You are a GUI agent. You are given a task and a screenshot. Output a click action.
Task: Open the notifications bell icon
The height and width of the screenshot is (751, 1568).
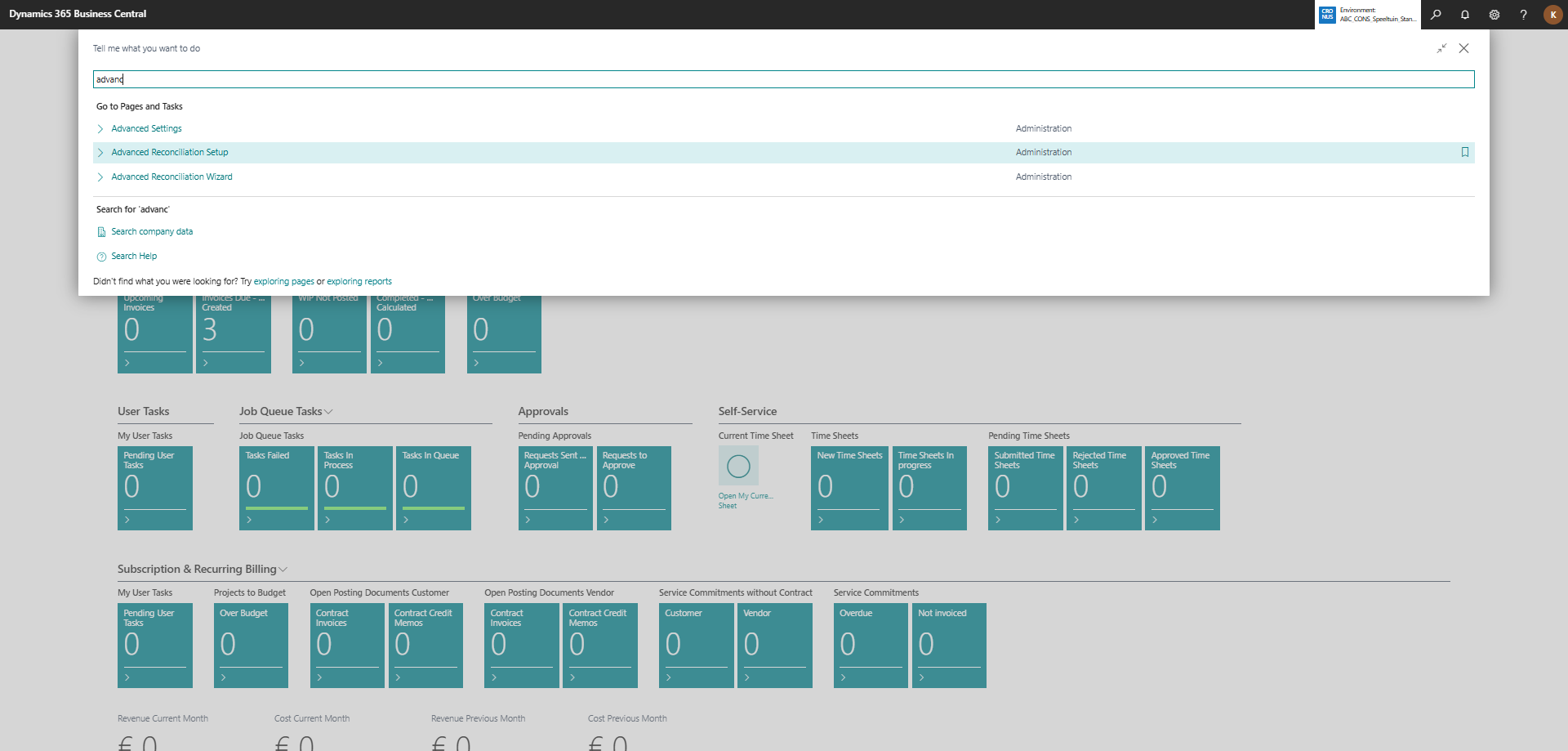(x=1465, y=15)
